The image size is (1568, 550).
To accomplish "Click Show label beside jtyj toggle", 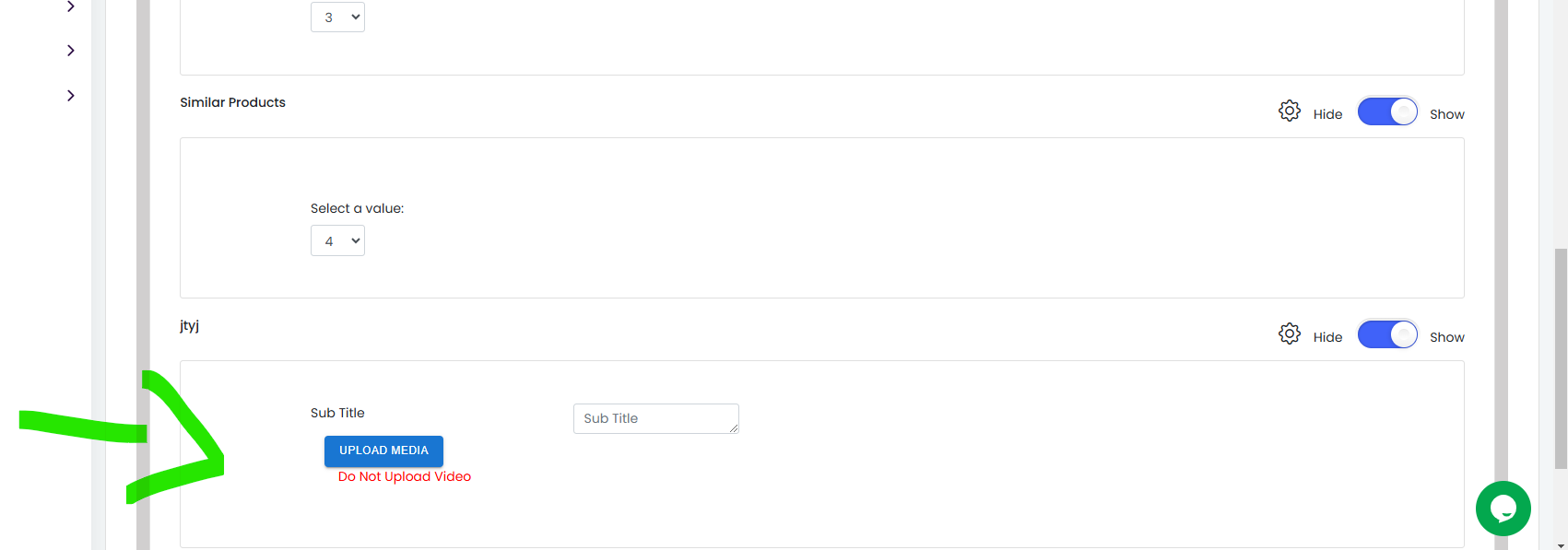I will point(1447,337).
